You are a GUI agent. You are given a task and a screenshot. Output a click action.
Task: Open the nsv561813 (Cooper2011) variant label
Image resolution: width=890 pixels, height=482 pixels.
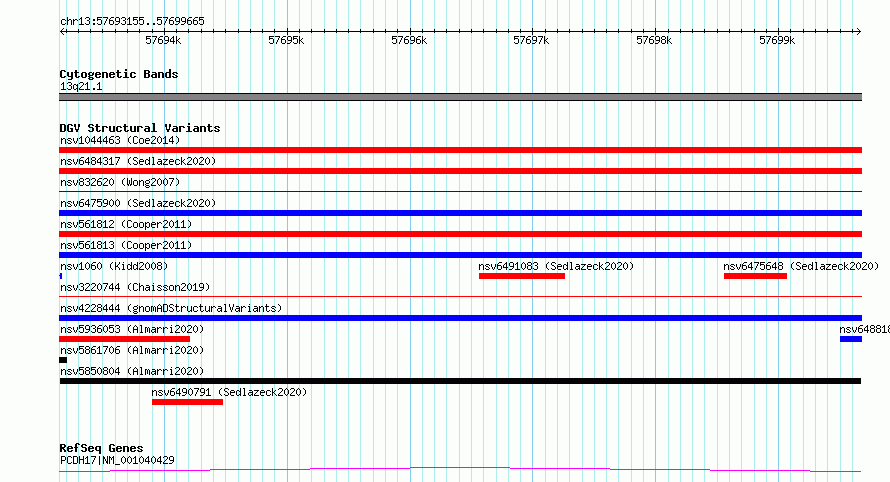click(x=126, y=245)
